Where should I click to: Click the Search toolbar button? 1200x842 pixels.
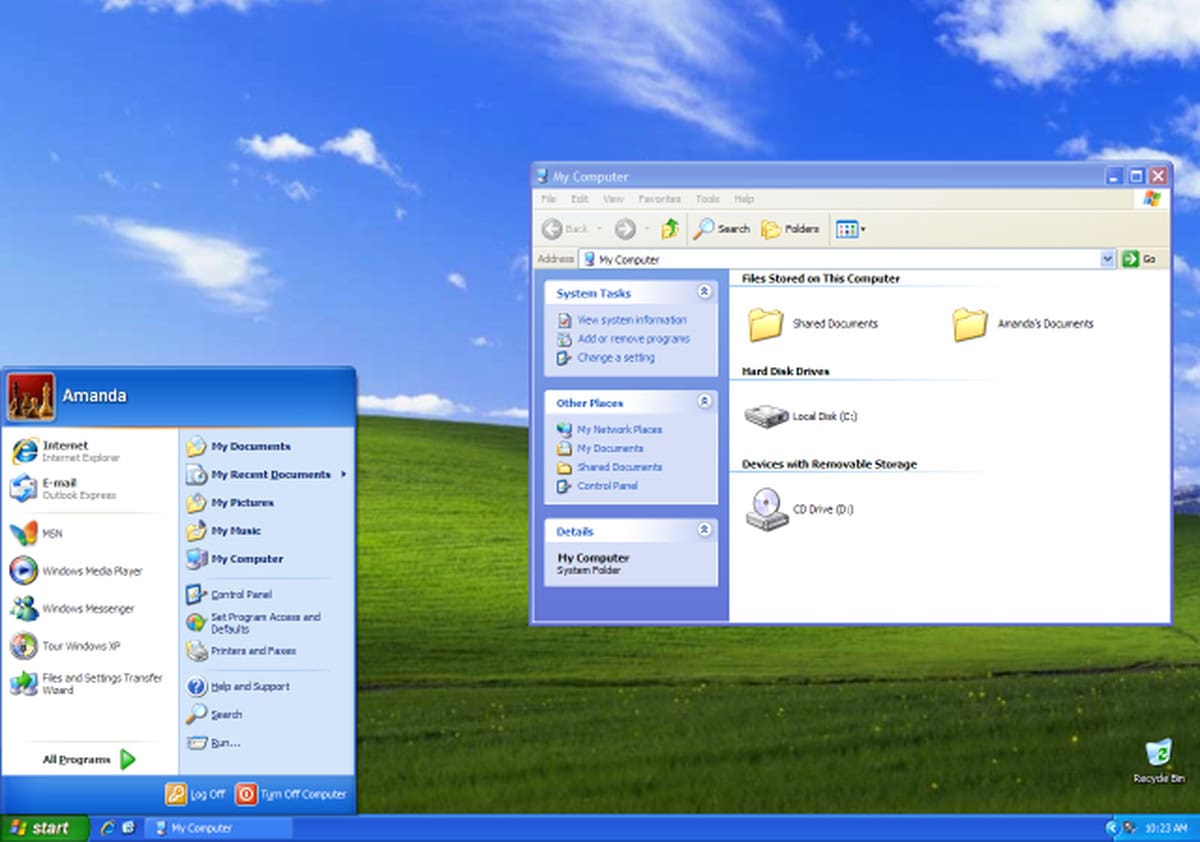[722, 229]
